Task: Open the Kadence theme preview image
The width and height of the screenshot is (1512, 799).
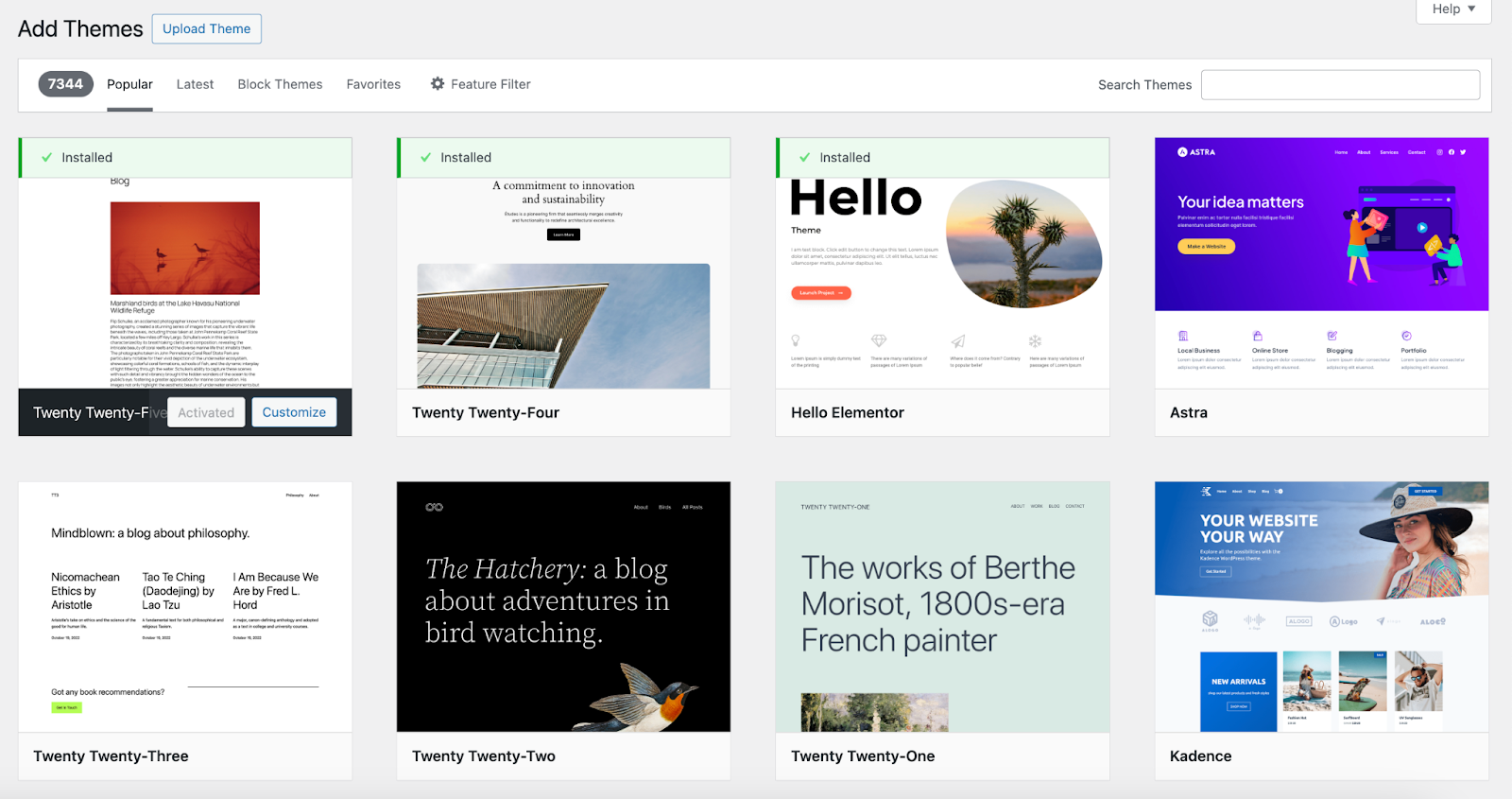Action: click(x=1321, y=607)
